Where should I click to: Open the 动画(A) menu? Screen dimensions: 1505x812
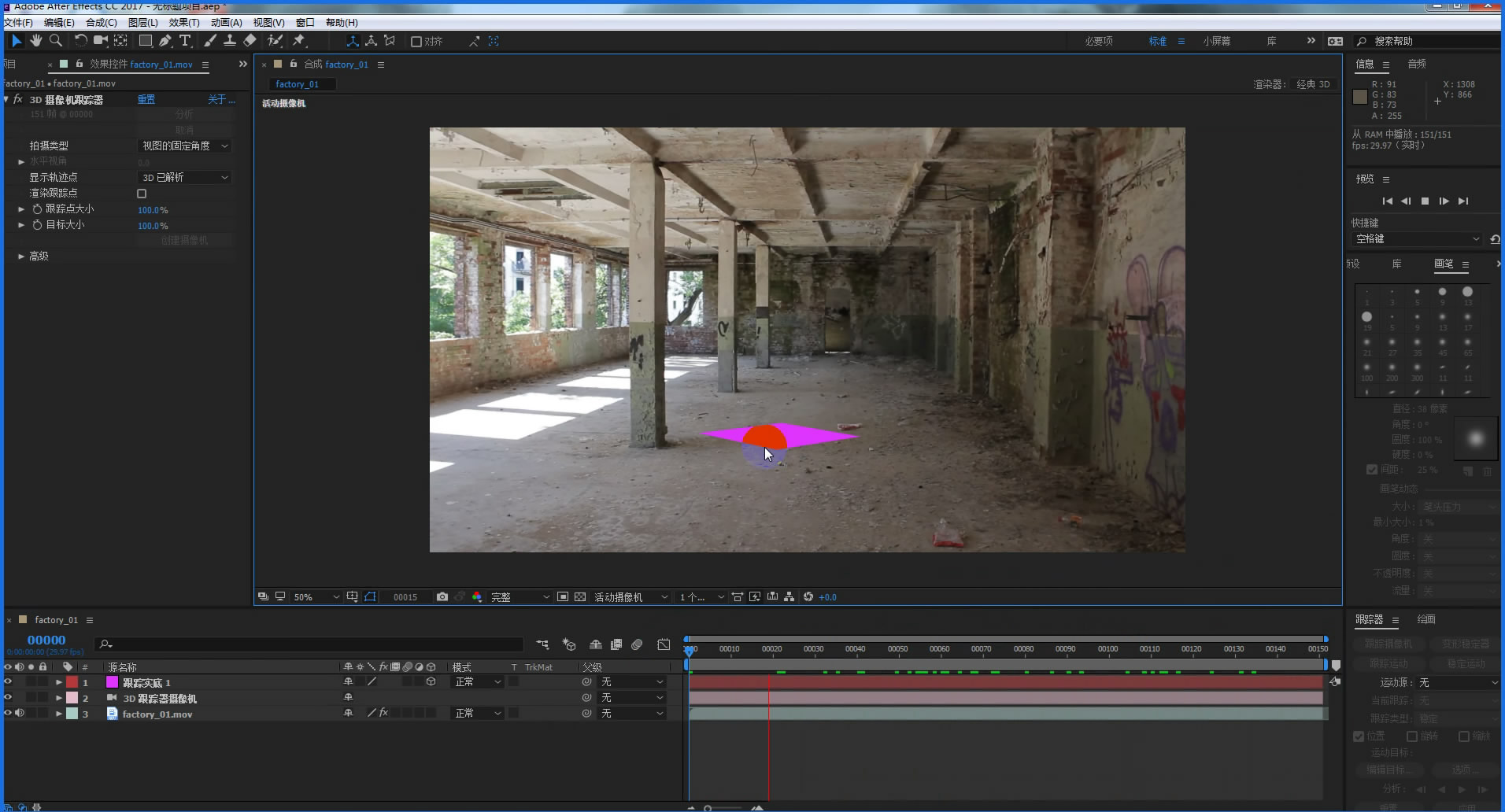point(227,23)
